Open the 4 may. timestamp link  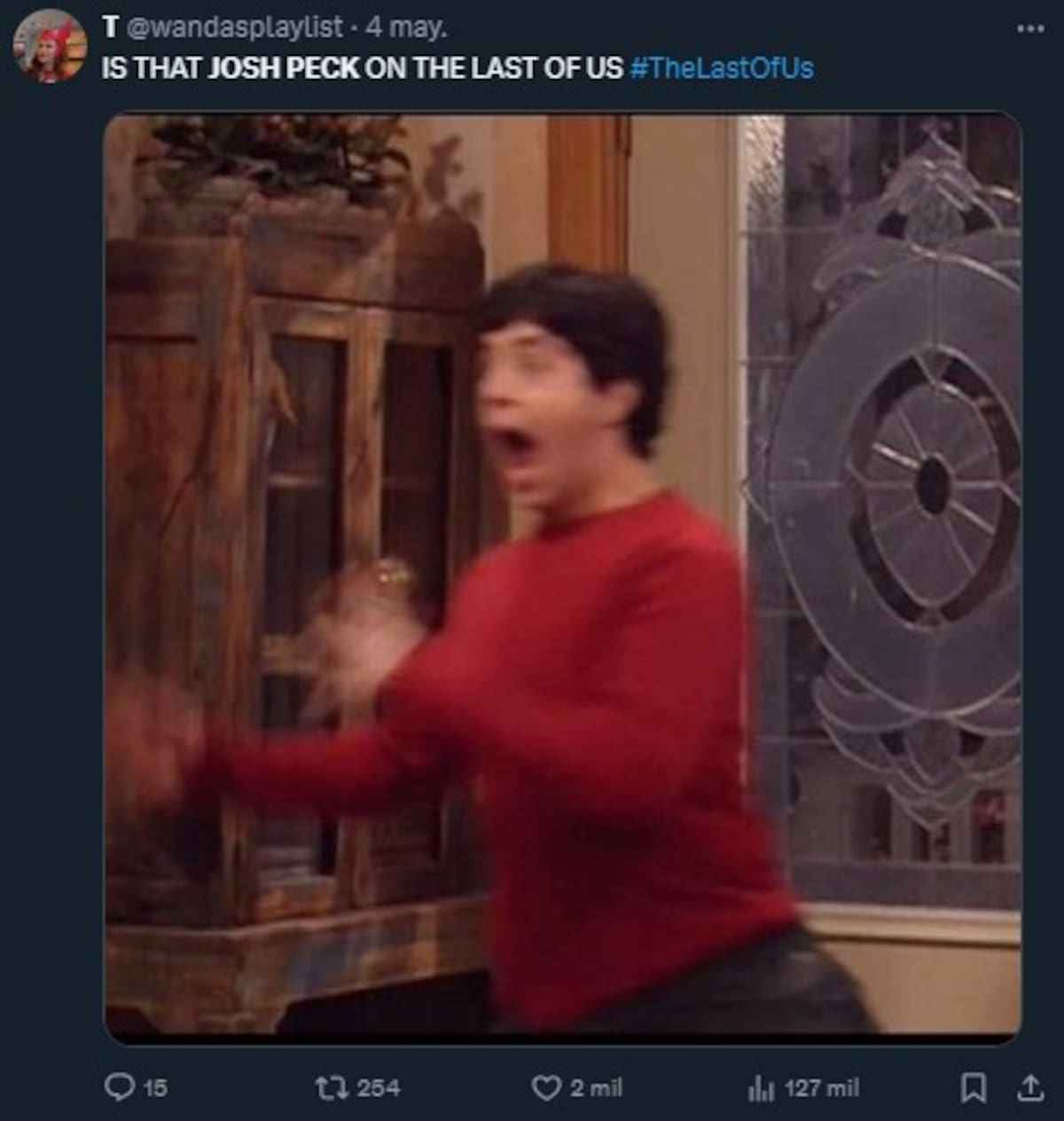click(406, 27)
